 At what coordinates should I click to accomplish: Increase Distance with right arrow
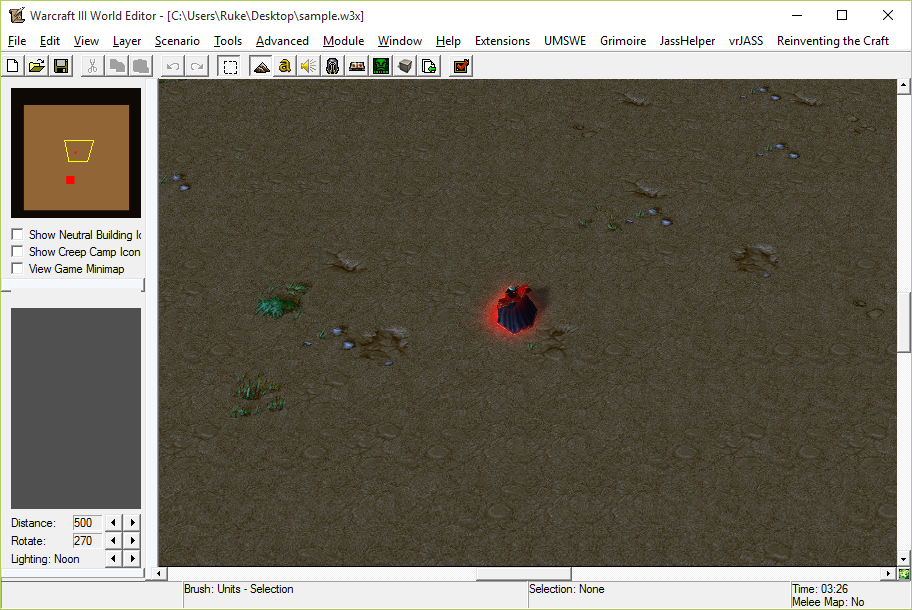click(133, 522)
